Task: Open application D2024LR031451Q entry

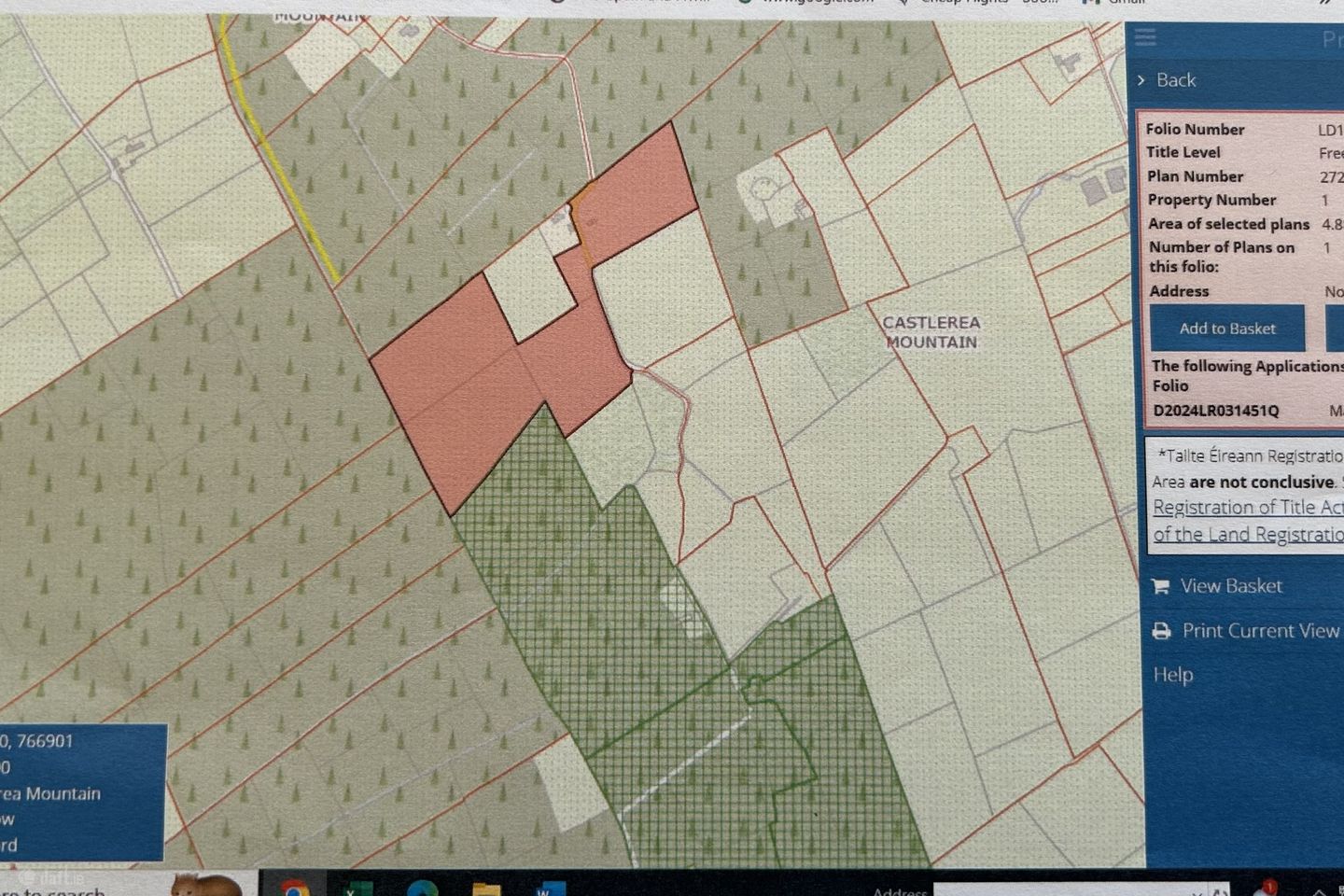Action: tap(1215, 411)
